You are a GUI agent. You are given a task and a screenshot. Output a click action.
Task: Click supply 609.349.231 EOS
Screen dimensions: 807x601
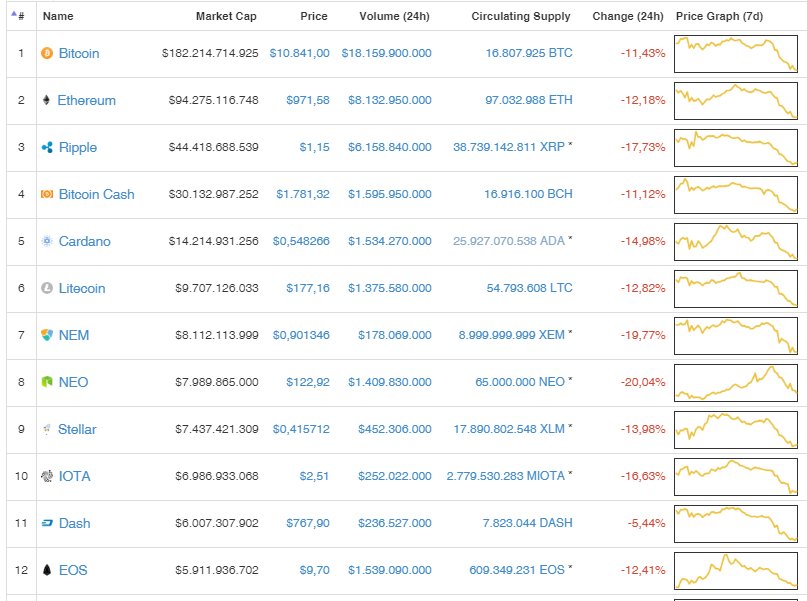[x=517, y=570]
